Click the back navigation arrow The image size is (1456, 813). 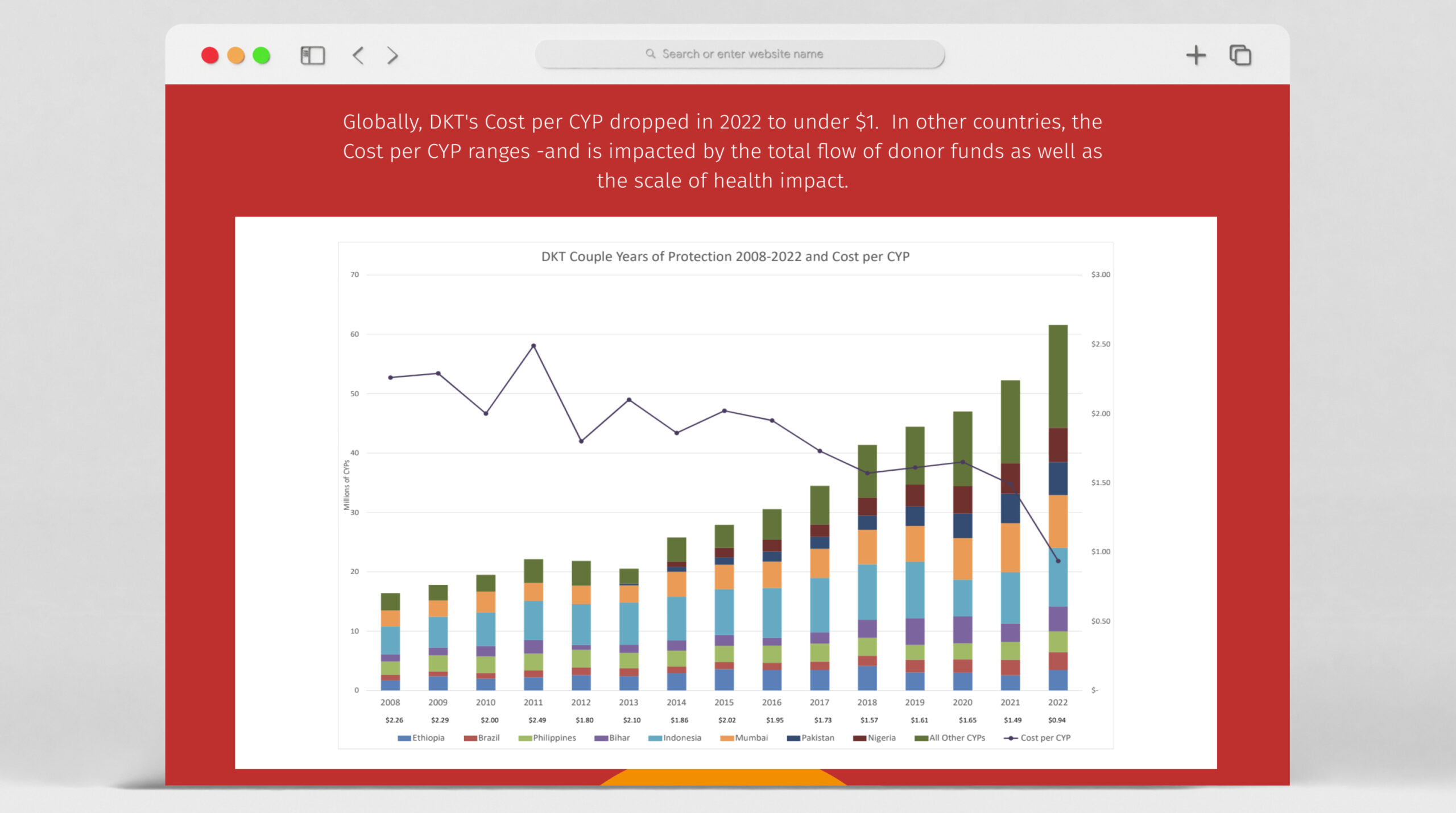(358, 55)
